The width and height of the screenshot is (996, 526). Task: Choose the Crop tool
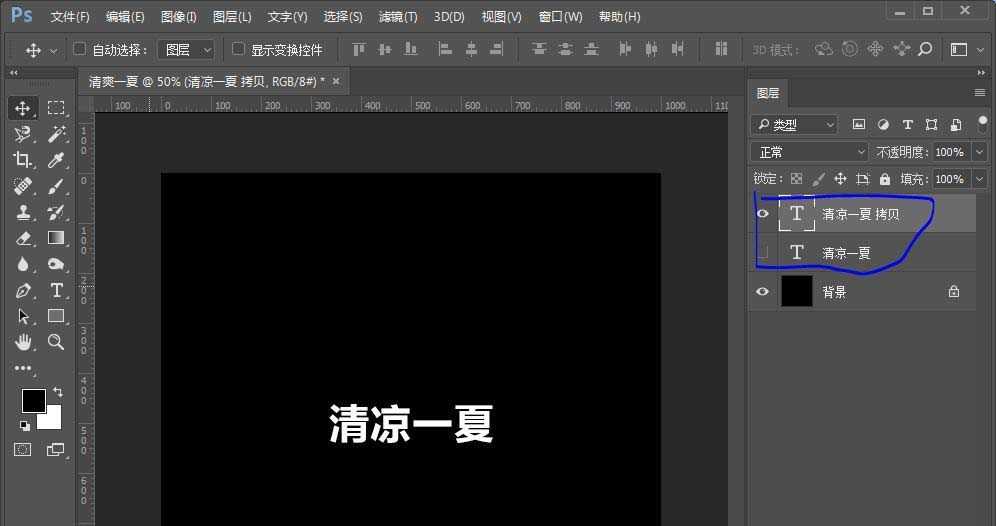pos(23,160)
